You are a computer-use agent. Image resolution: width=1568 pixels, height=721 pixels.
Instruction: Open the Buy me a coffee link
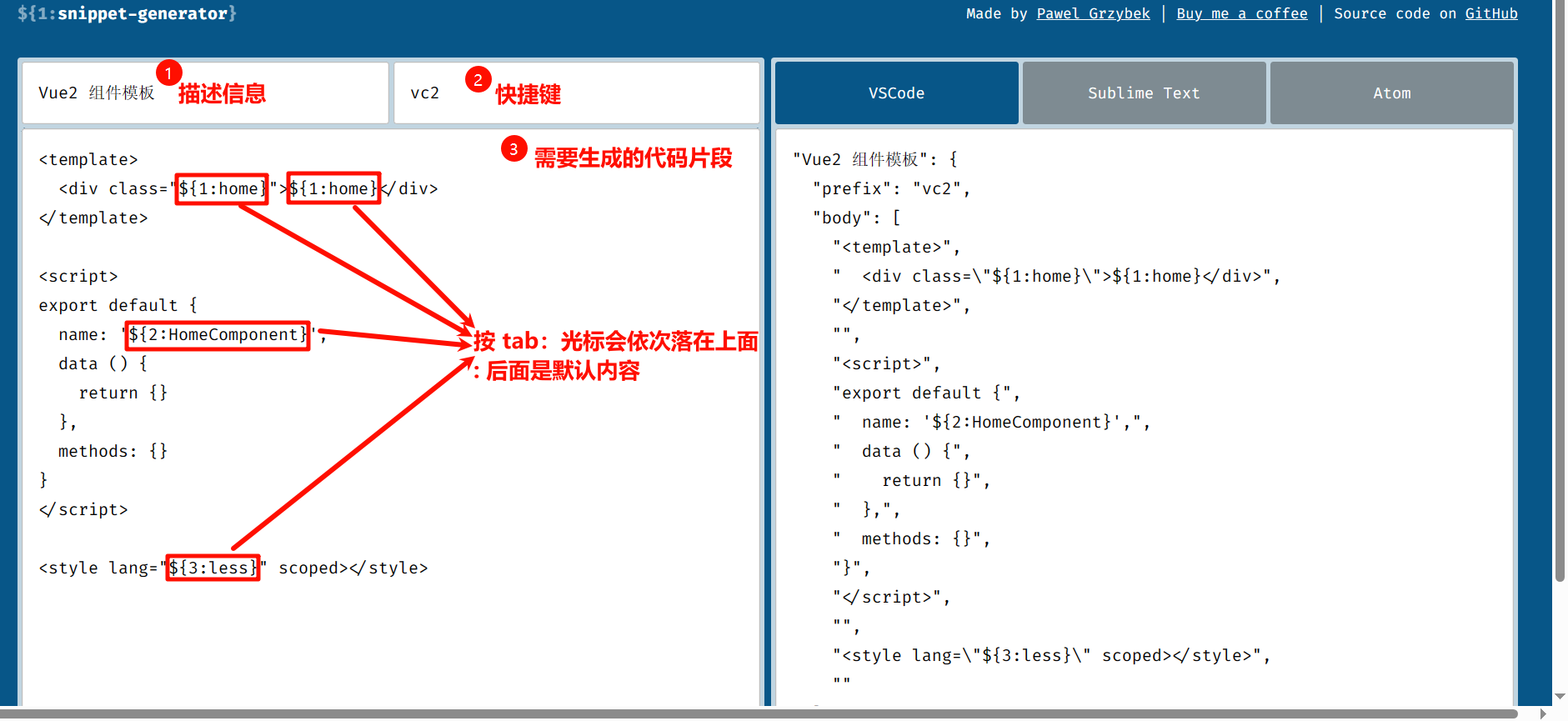(x=1241, y=13)
